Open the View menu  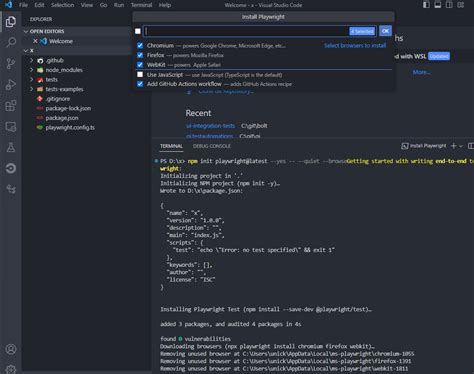[x=87, y=5]
